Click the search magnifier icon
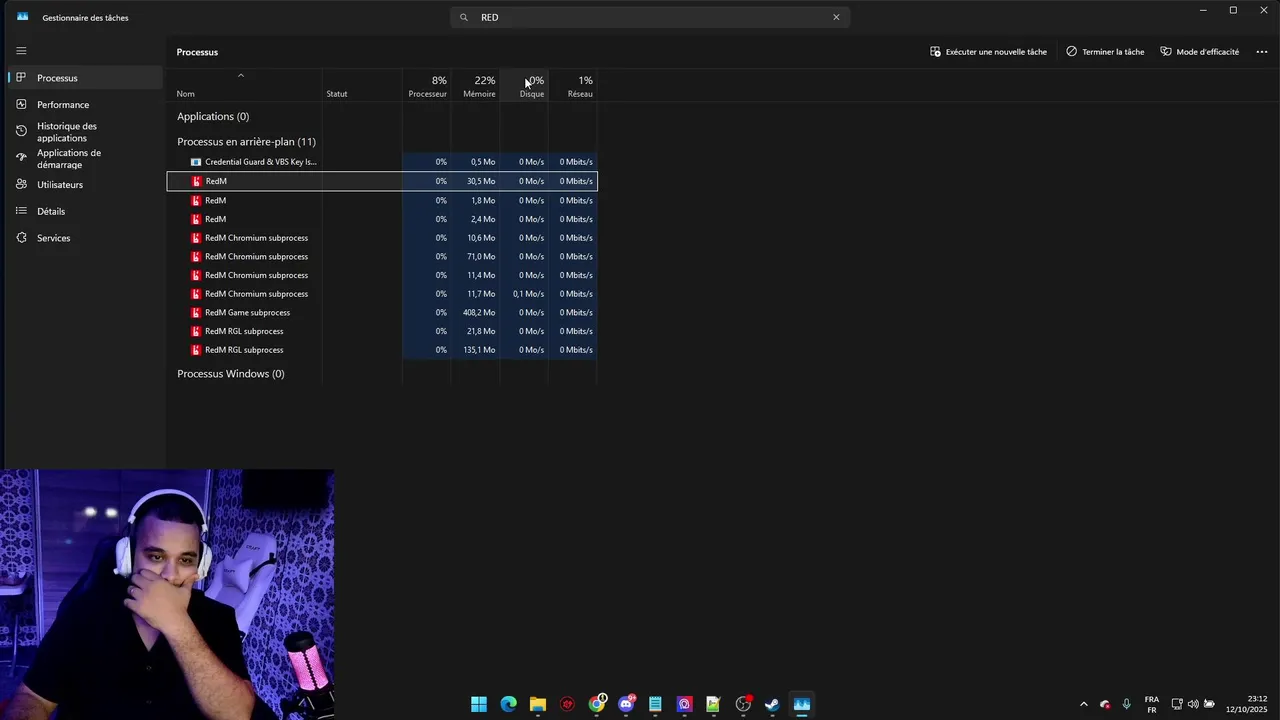1280x720 pixels. click(x=464, y=17)
